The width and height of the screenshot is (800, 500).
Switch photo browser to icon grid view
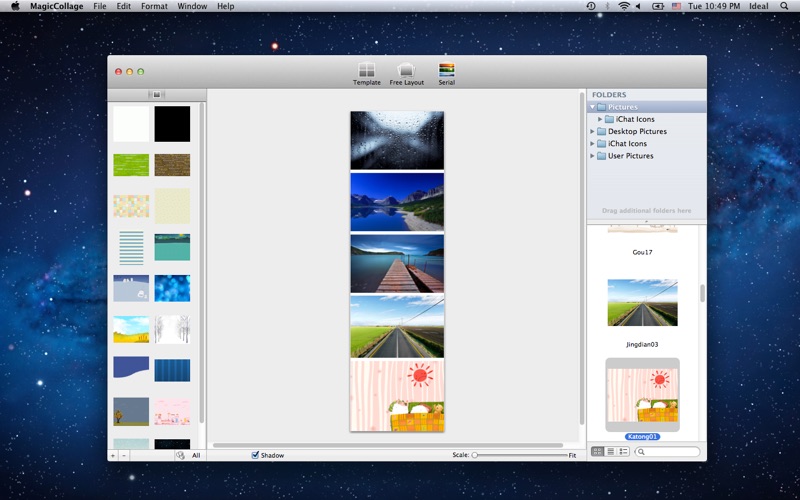pyautogui.click(x=598, y=452)
